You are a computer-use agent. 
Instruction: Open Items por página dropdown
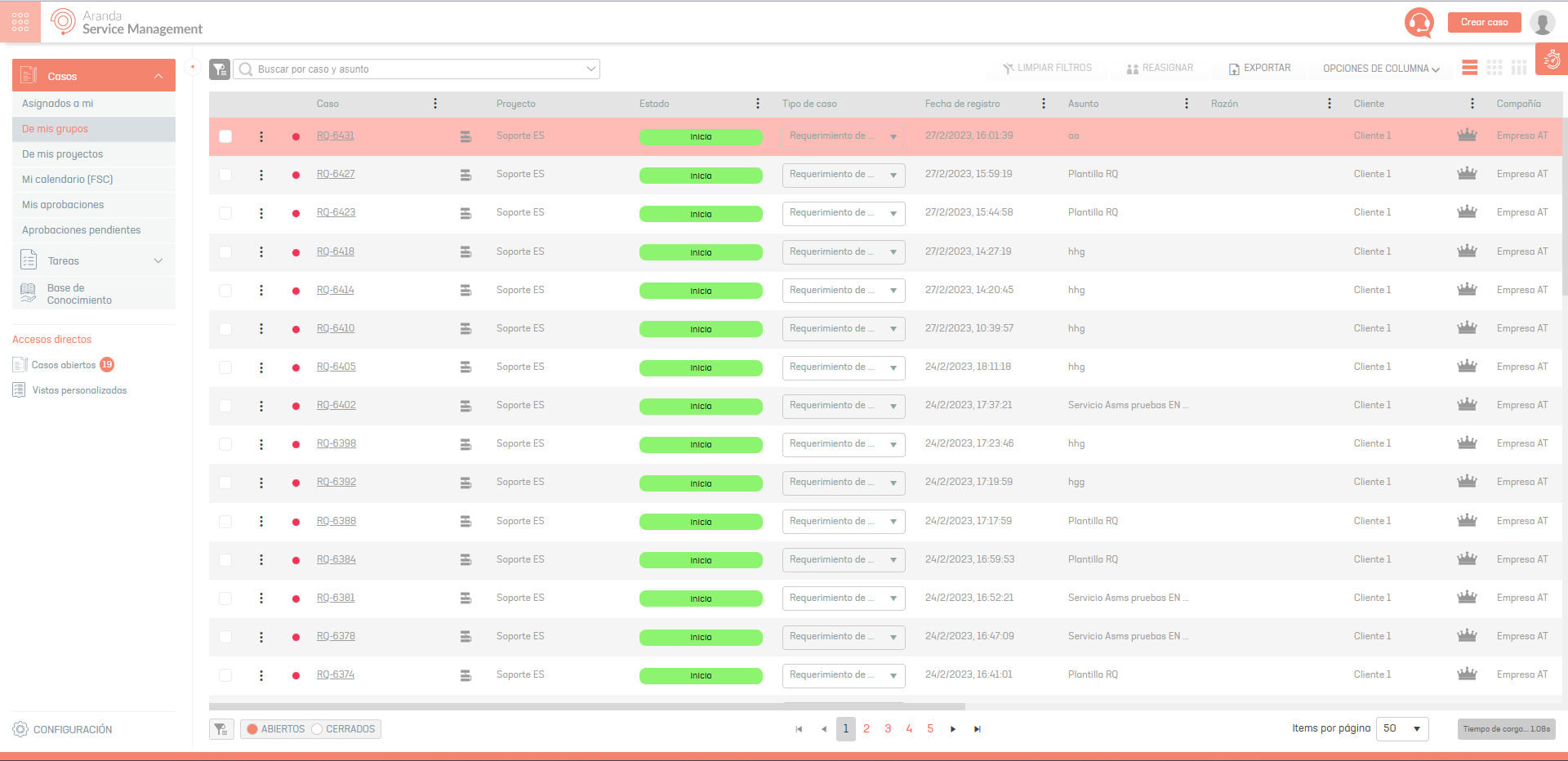[x=1401, y=728]
